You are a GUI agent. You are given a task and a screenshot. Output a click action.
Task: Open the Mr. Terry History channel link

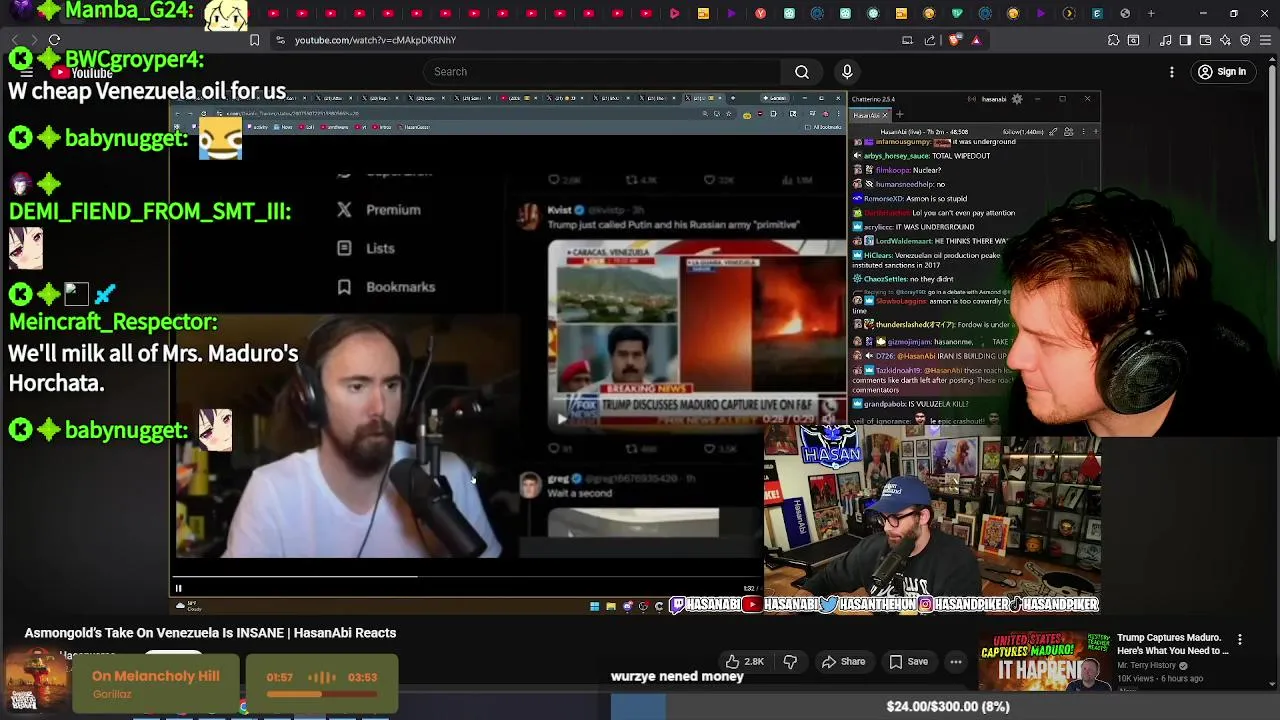1147,666
